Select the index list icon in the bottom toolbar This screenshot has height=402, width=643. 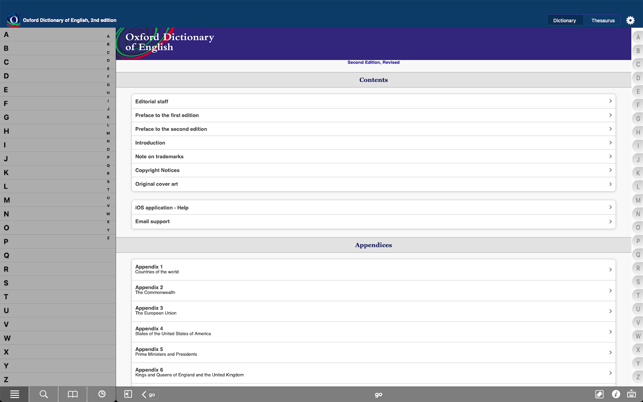point(14,394)
